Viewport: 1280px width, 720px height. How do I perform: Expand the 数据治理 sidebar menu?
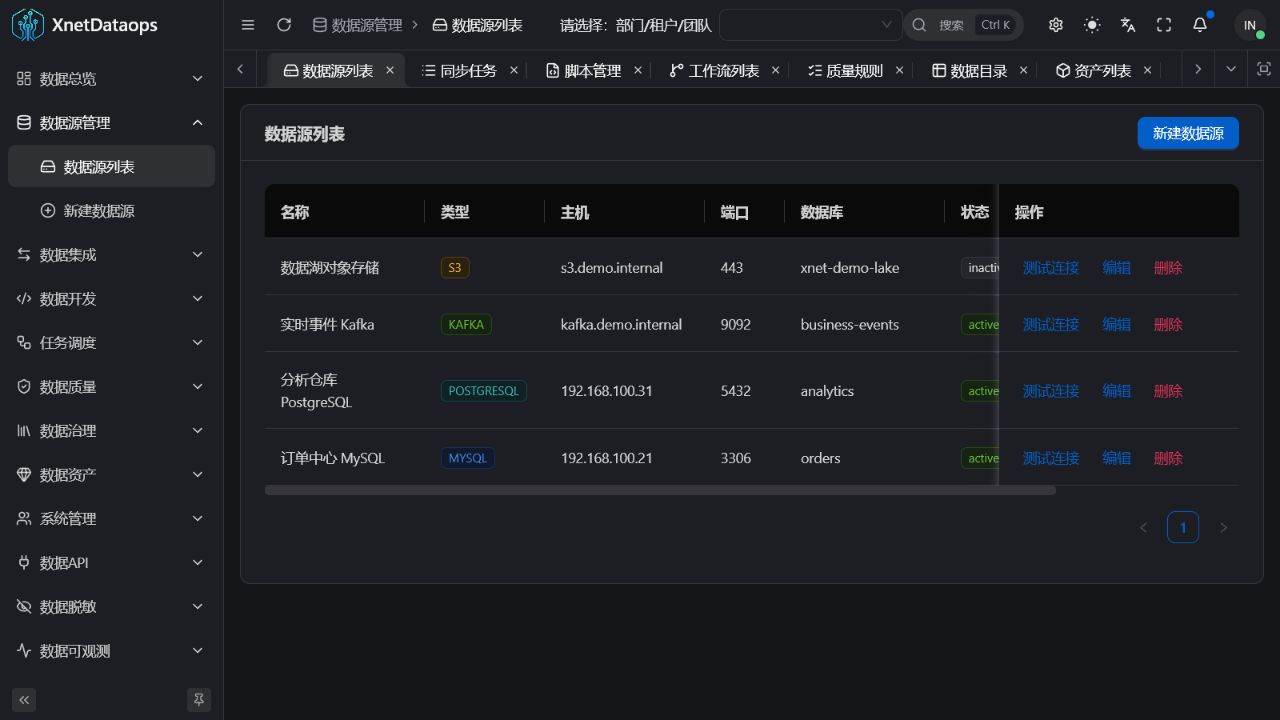[x=111, y=431]
